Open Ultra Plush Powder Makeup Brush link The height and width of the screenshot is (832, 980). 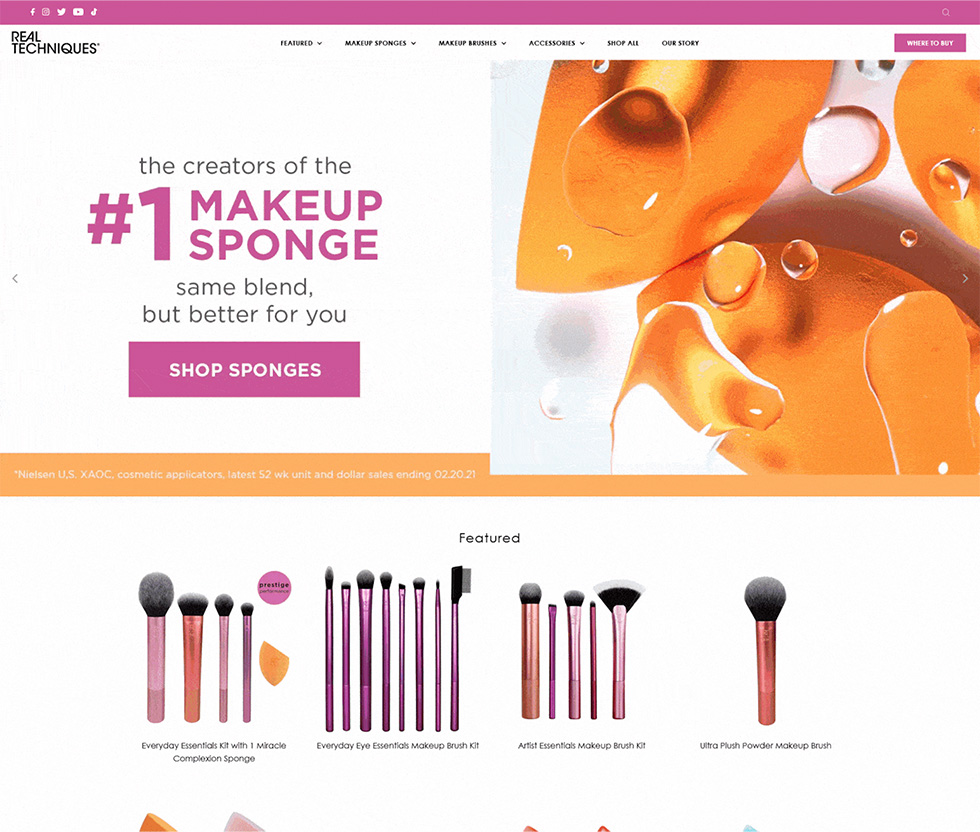(x=766, y=745)
